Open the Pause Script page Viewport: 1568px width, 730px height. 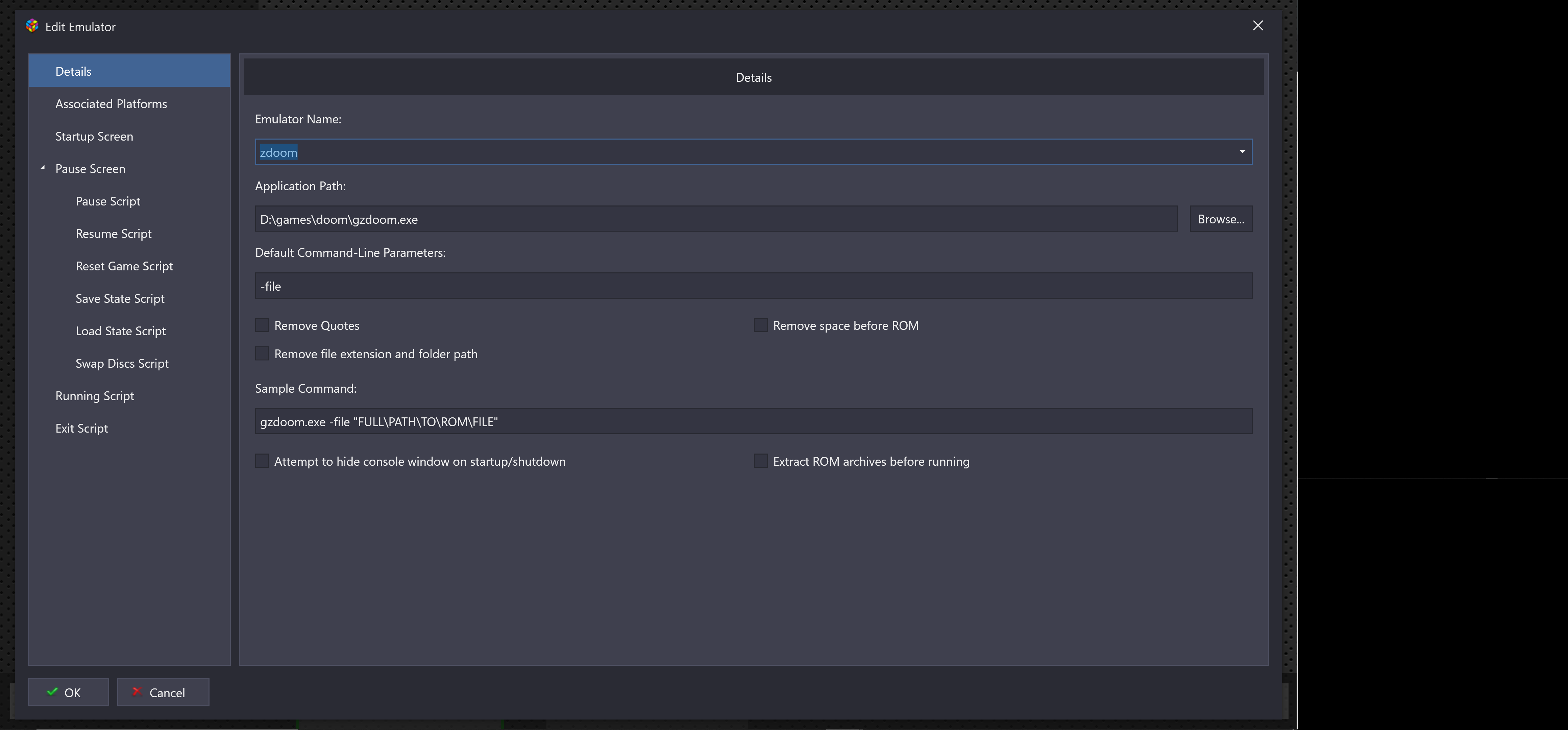click(108, 201)
